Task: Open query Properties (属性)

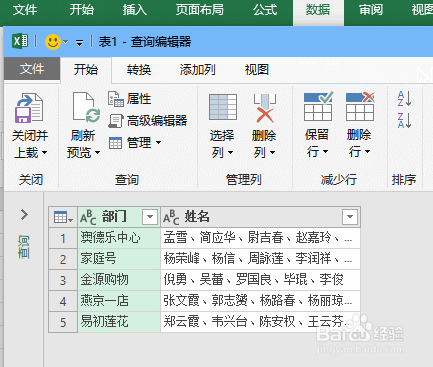Action: (x=130, y=99)
